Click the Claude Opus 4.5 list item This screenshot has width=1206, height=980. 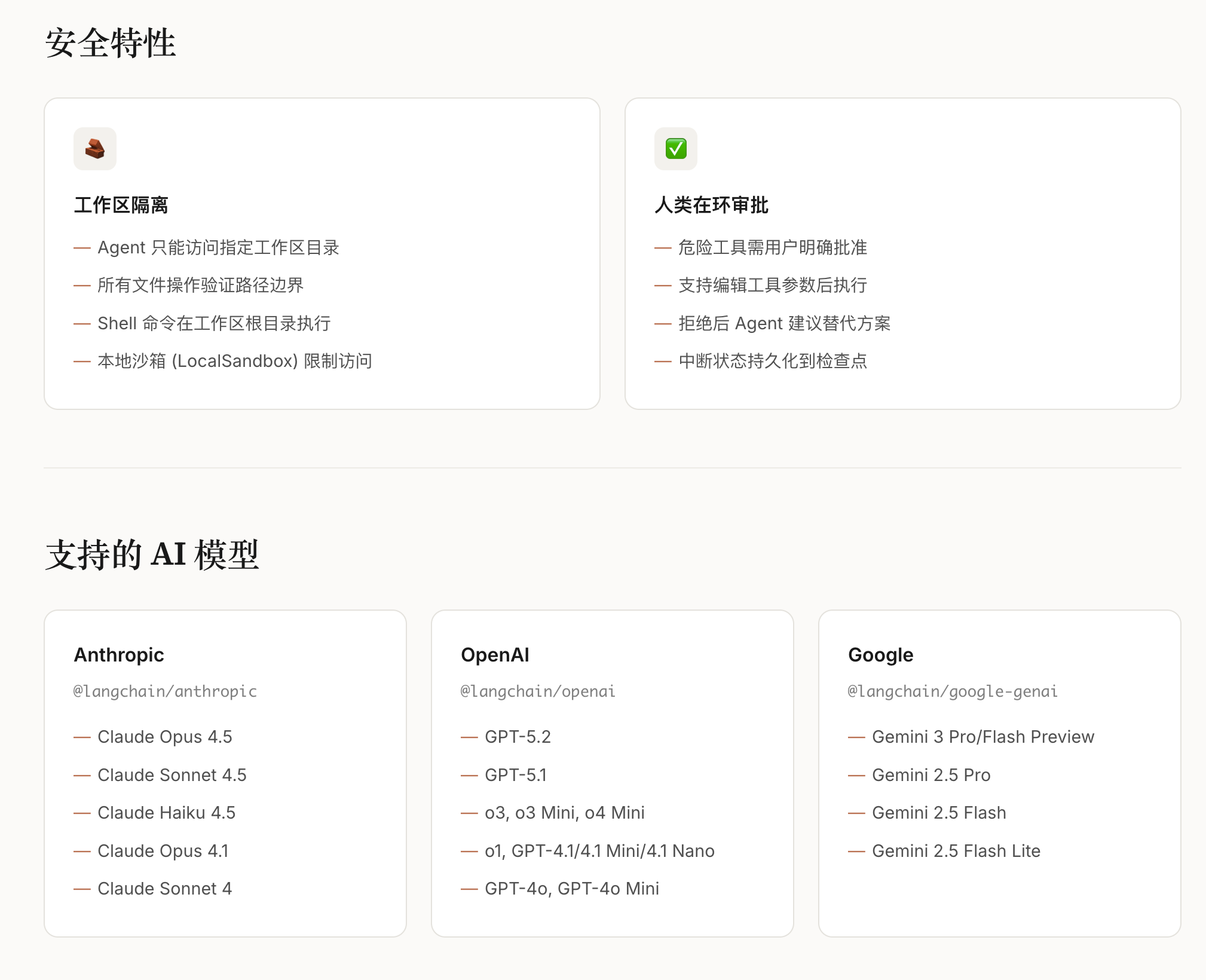point(164,737)
